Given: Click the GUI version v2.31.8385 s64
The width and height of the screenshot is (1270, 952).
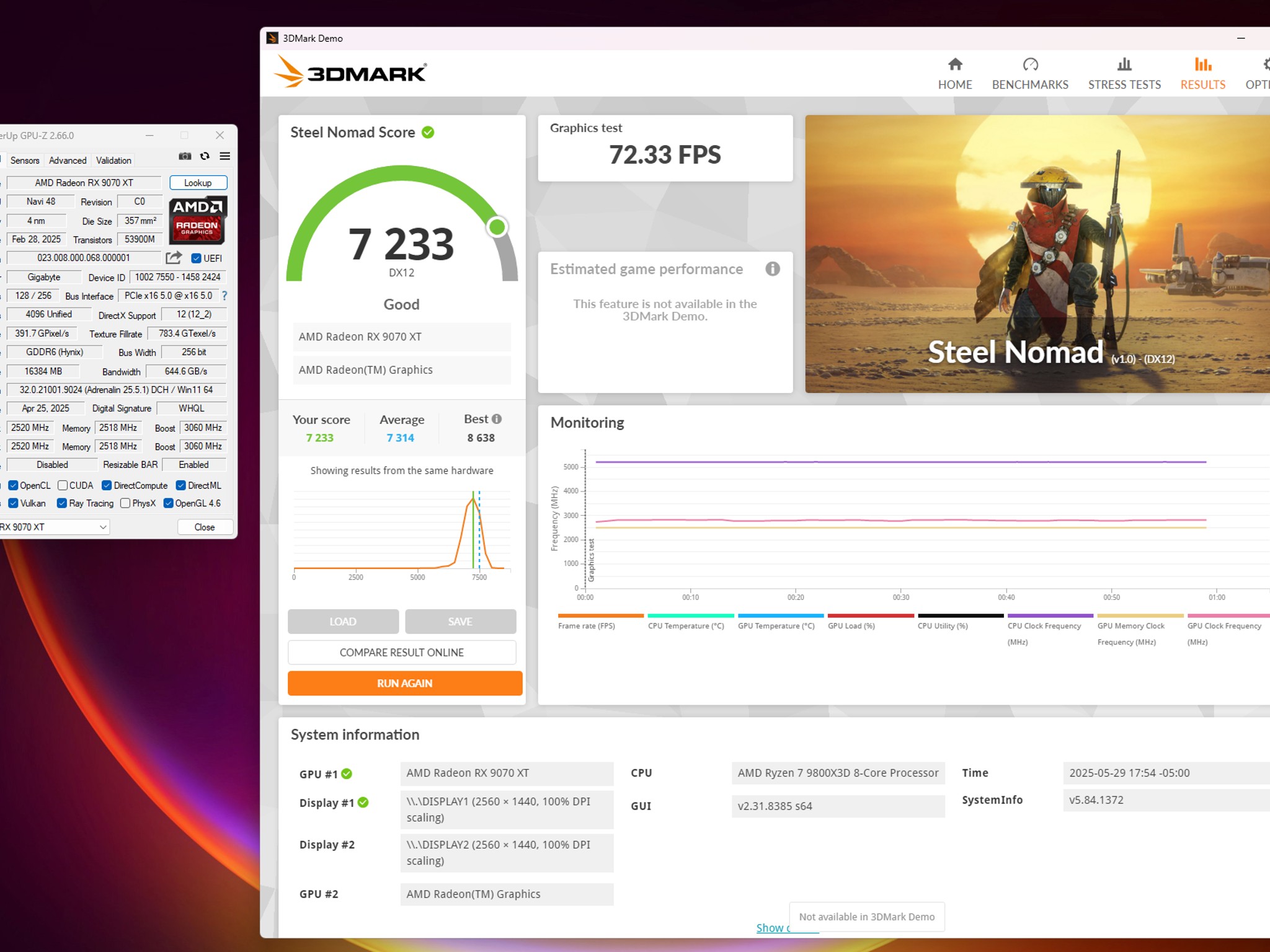Looking at the screenshot, I should tap(838, 806).
